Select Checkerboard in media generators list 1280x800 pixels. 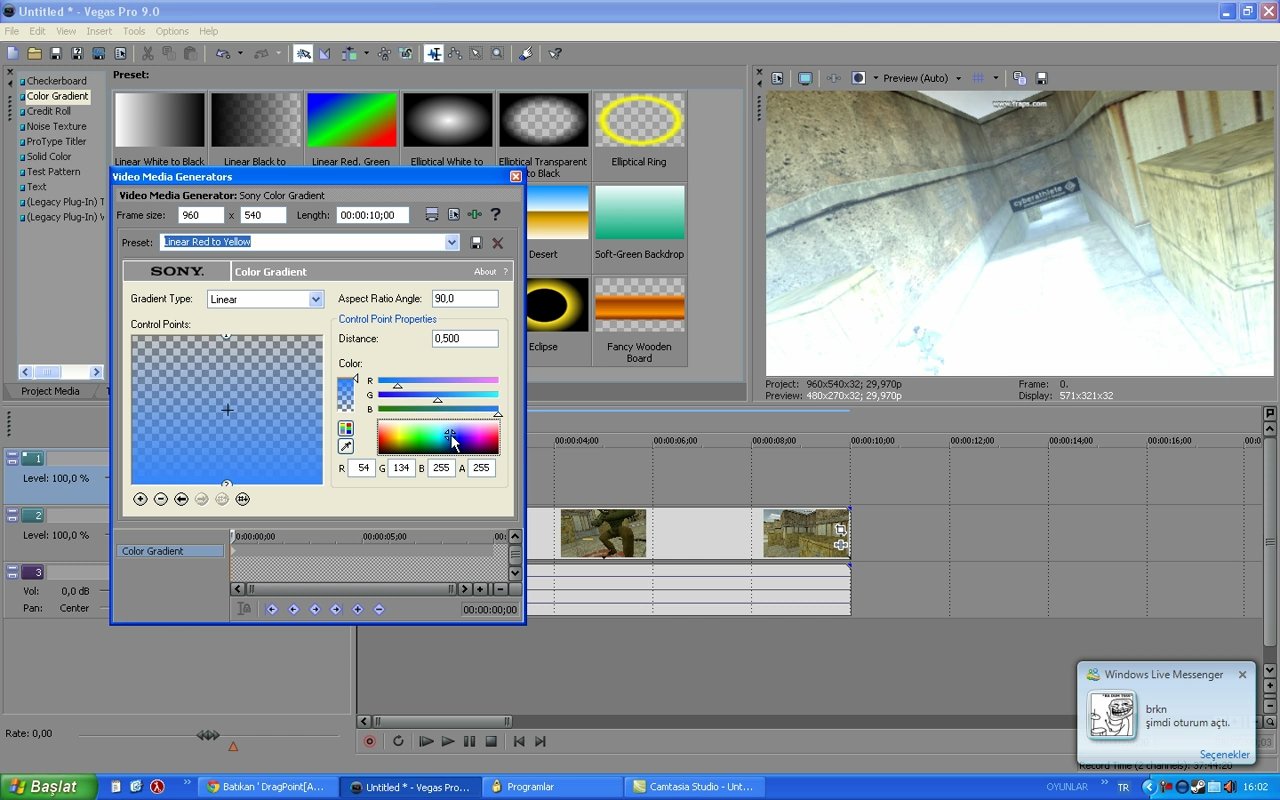(x=56, y=81)
